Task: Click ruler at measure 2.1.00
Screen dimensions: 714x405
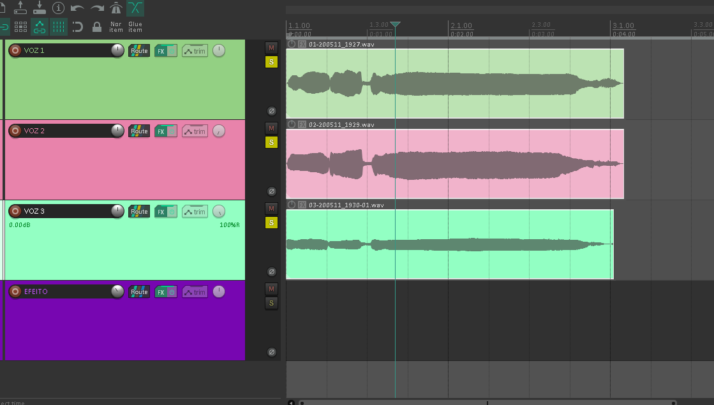Action: coord(461,26)
